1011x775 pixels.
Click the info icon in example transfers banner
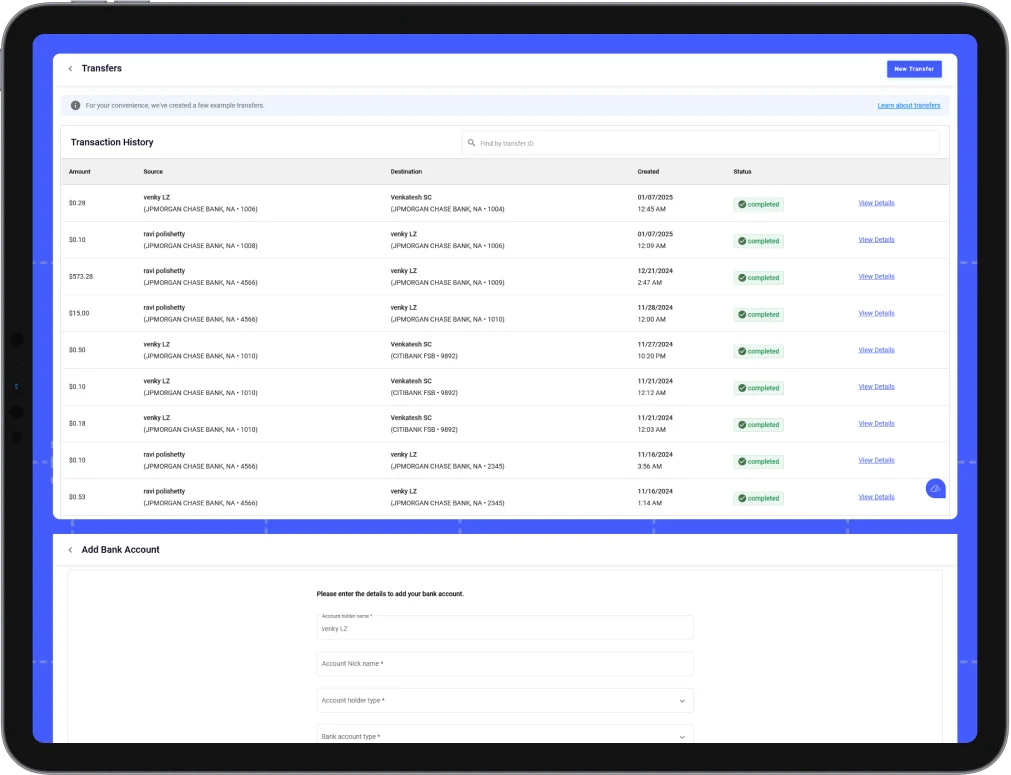[x=75, y=105]
